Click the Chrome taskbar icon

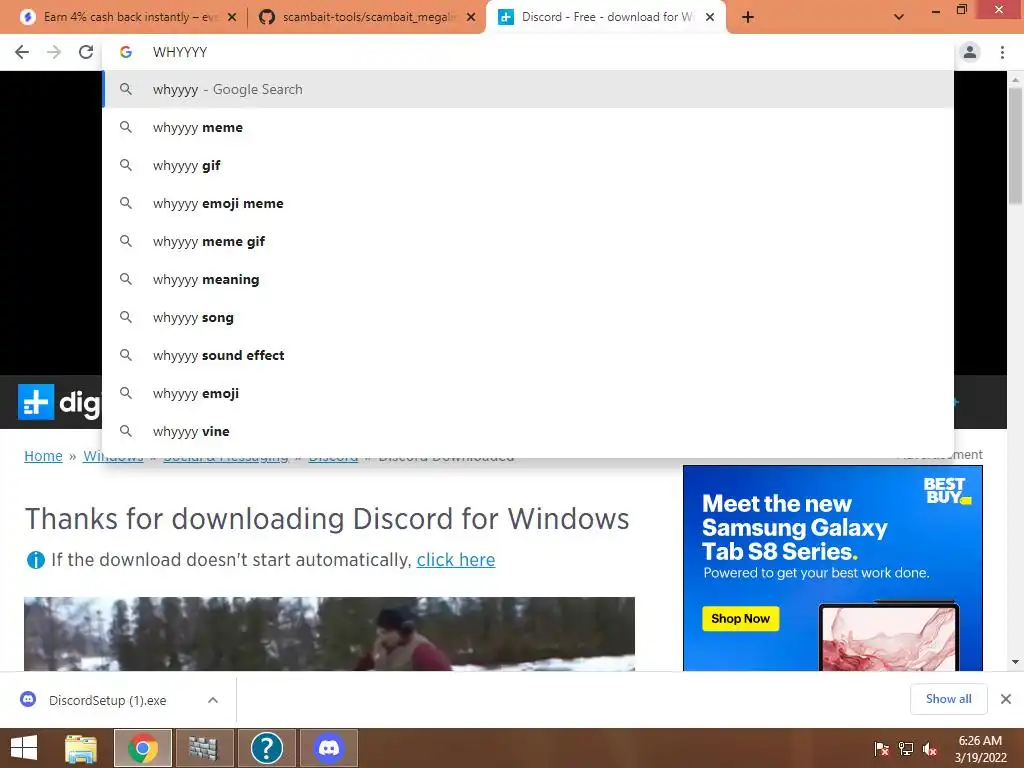point(143,748)
